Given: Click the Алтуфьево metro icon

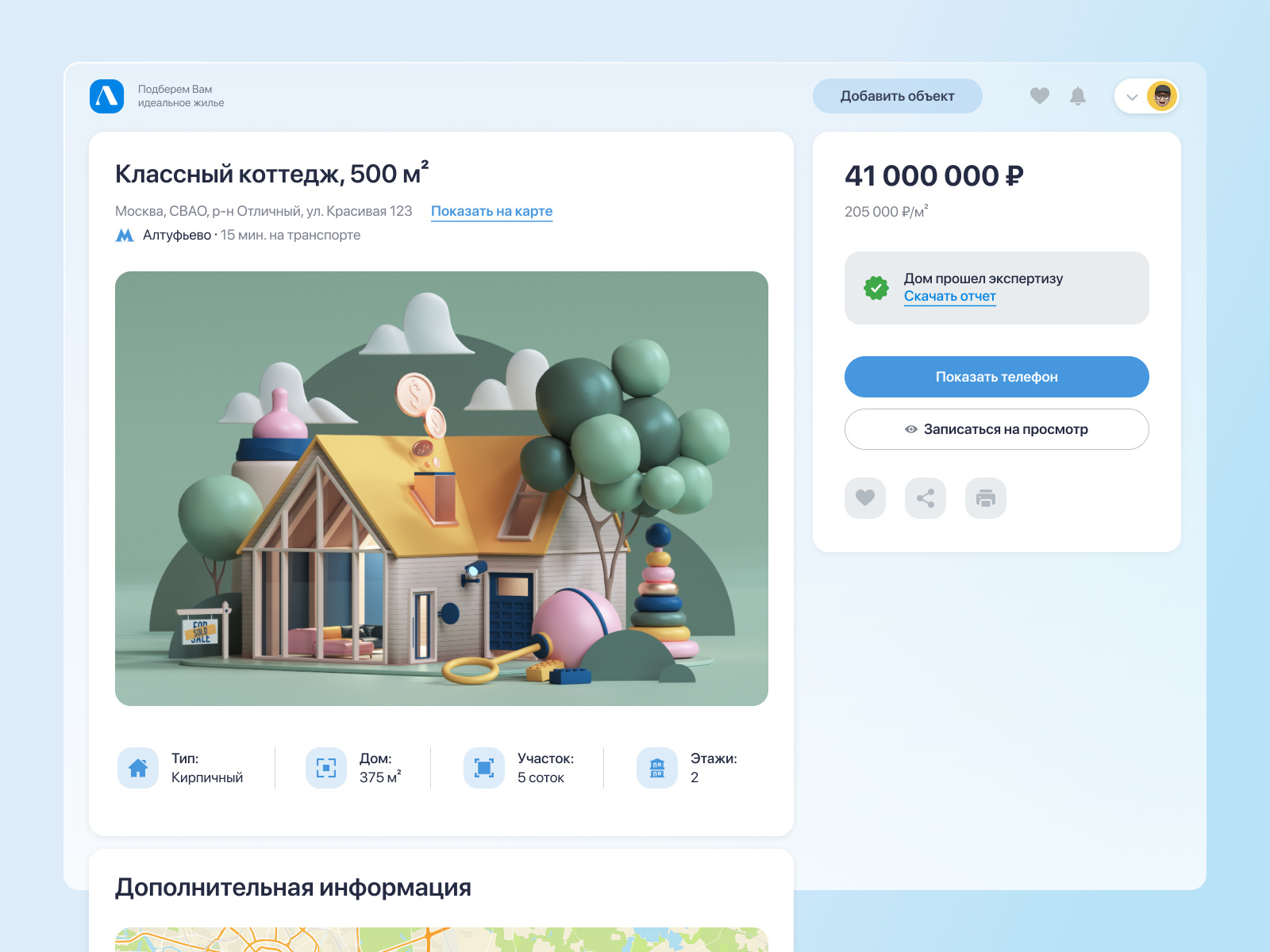Looking at the screenshot, I should [x=125, y=236].
